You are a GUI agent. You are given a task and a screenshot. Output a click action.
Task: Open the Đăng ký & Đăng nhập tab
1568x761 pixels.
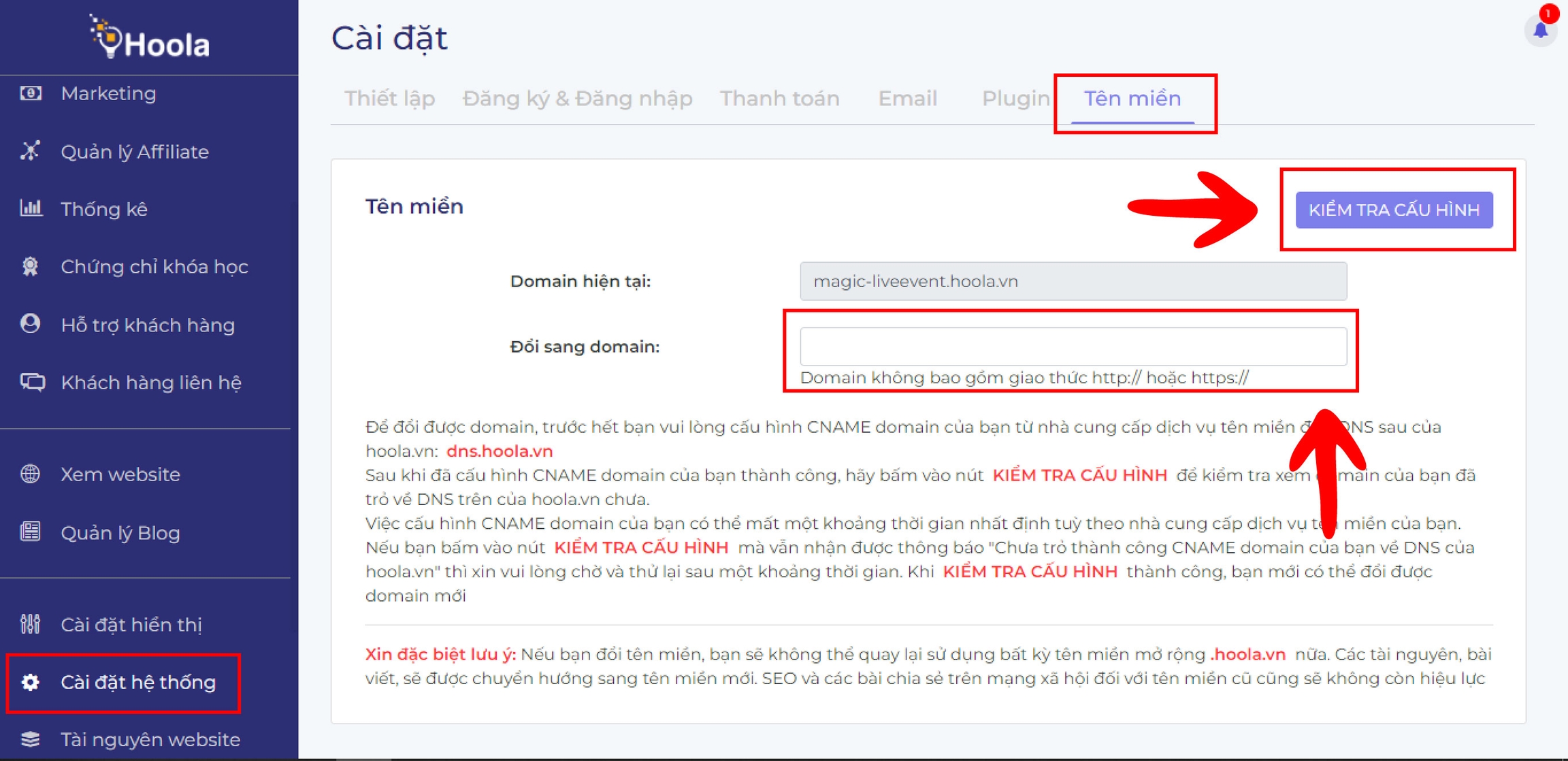(x=577, y=99)
